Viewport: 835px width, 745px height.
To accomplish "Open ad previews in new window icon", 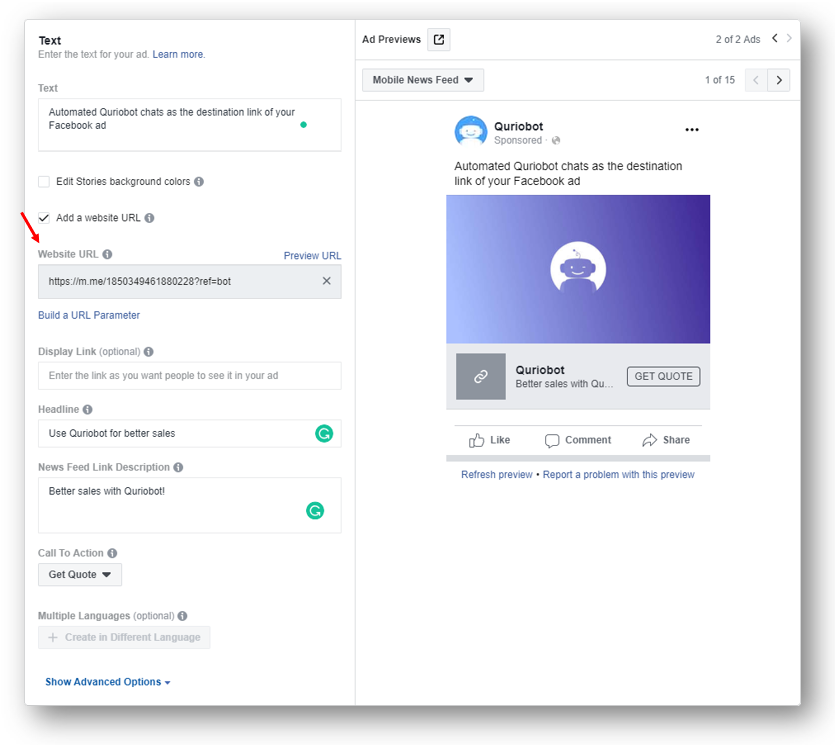I will (439, 39).
